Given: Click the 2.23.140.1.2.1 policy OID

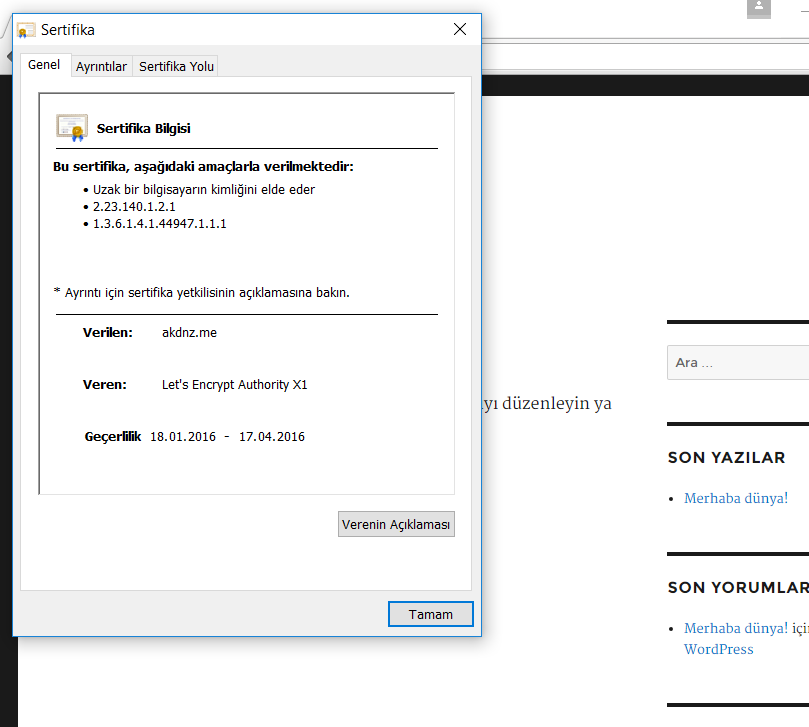Looking at the screenshot, I should click(x=134, y=207).
